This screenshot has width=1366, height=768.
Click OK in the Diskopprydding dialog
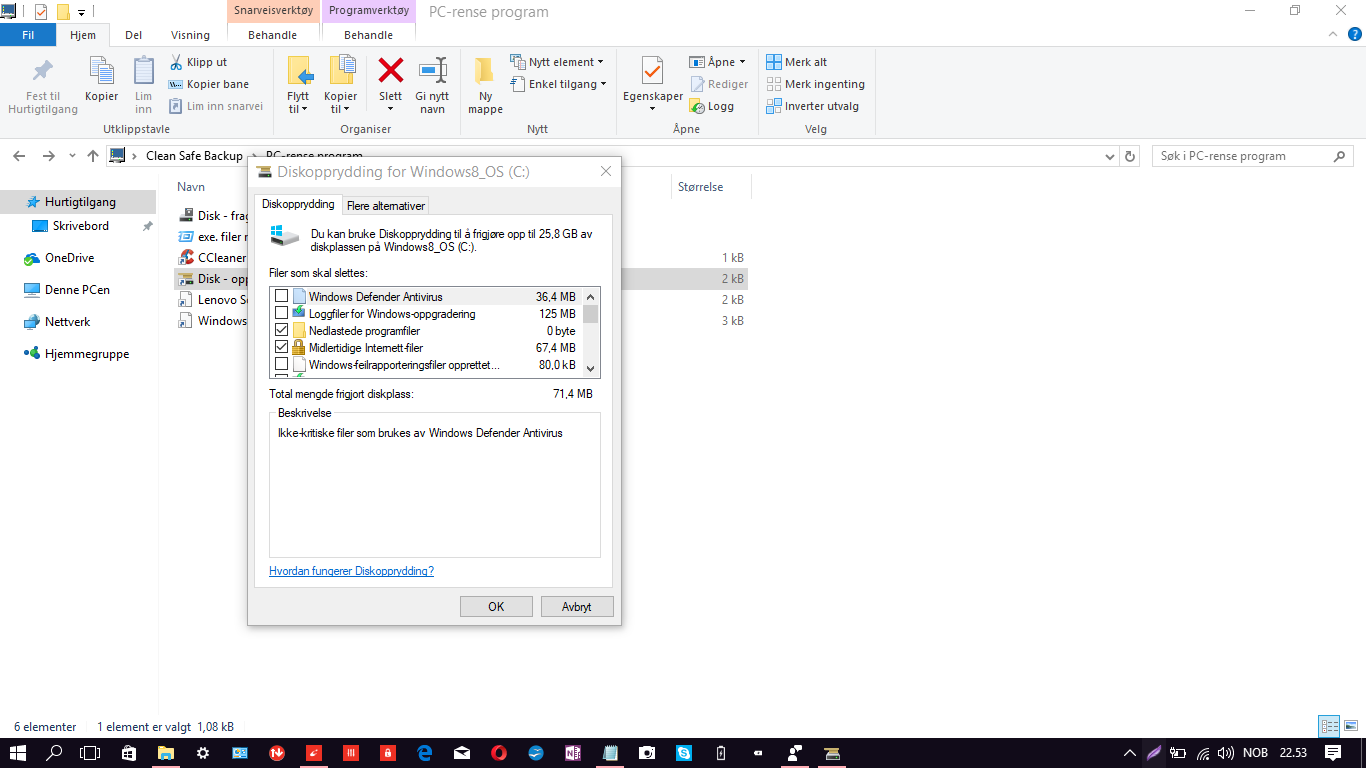click(496, 607)
